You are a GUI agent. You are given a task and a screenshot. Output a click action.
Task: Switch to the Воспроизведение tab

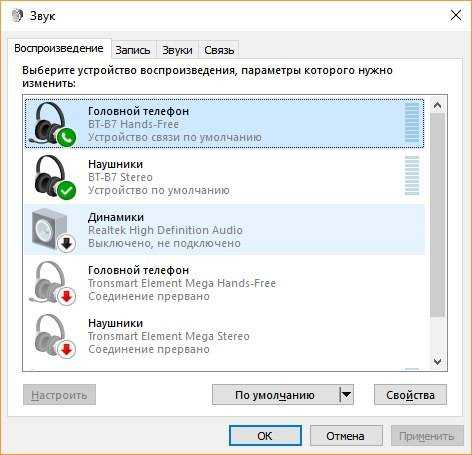tap(59, 49)
